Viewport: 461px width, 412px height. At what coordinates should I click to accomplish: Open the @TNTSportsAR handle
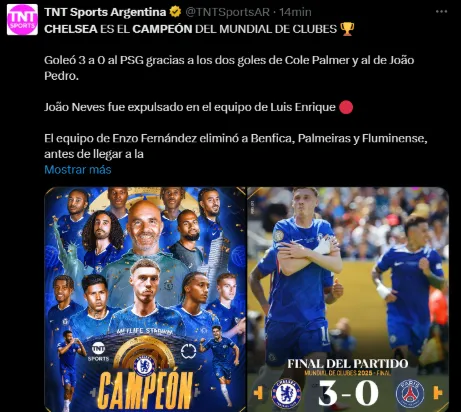click(227, 12)
